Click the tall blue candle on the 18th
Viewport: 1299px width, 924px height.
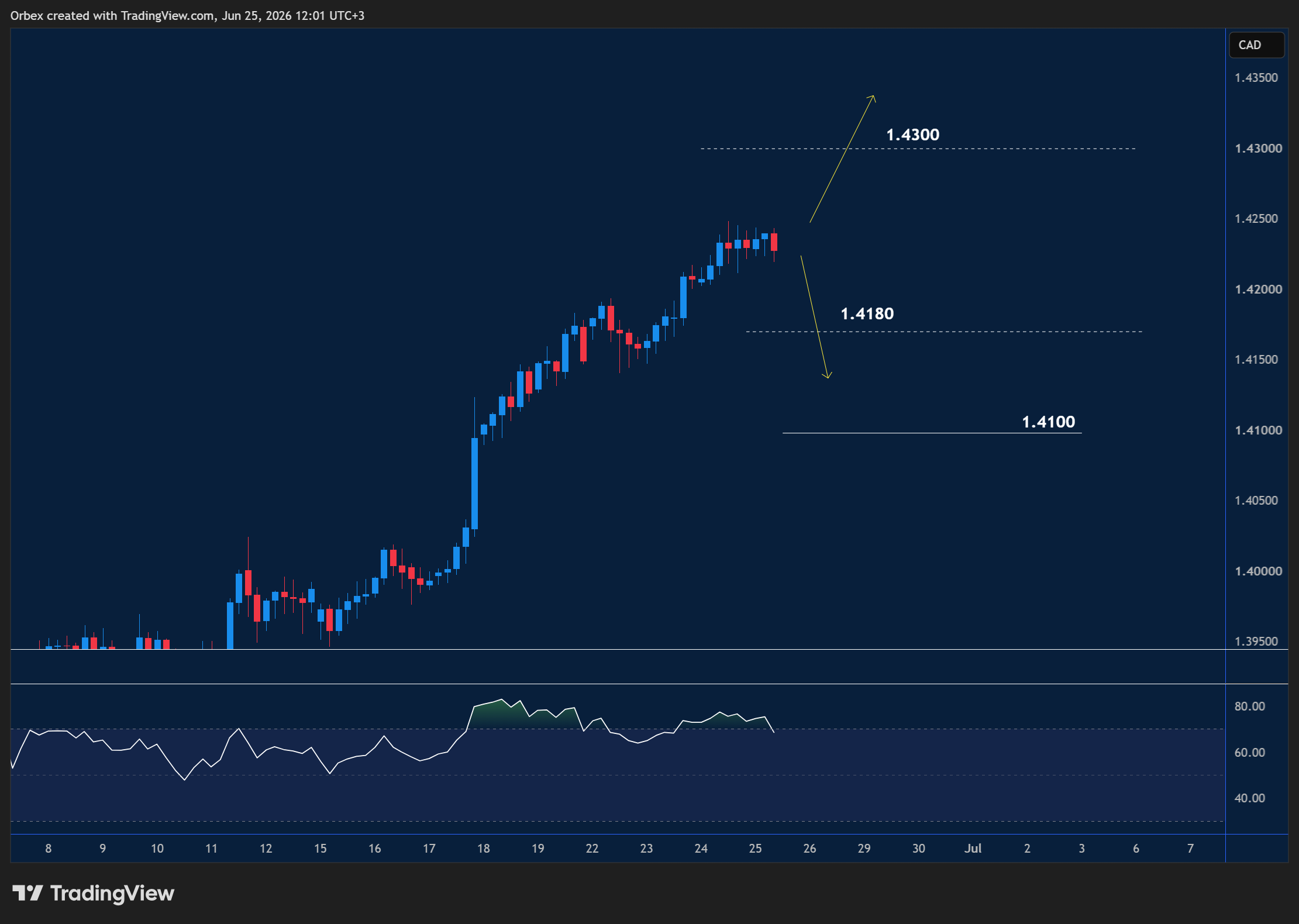pos(474,484)
